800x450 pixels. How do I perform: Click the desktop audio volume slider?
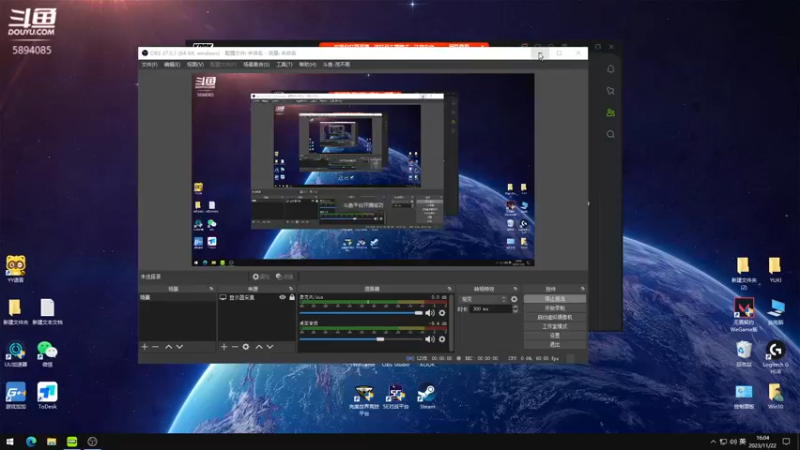coord(361,339)
